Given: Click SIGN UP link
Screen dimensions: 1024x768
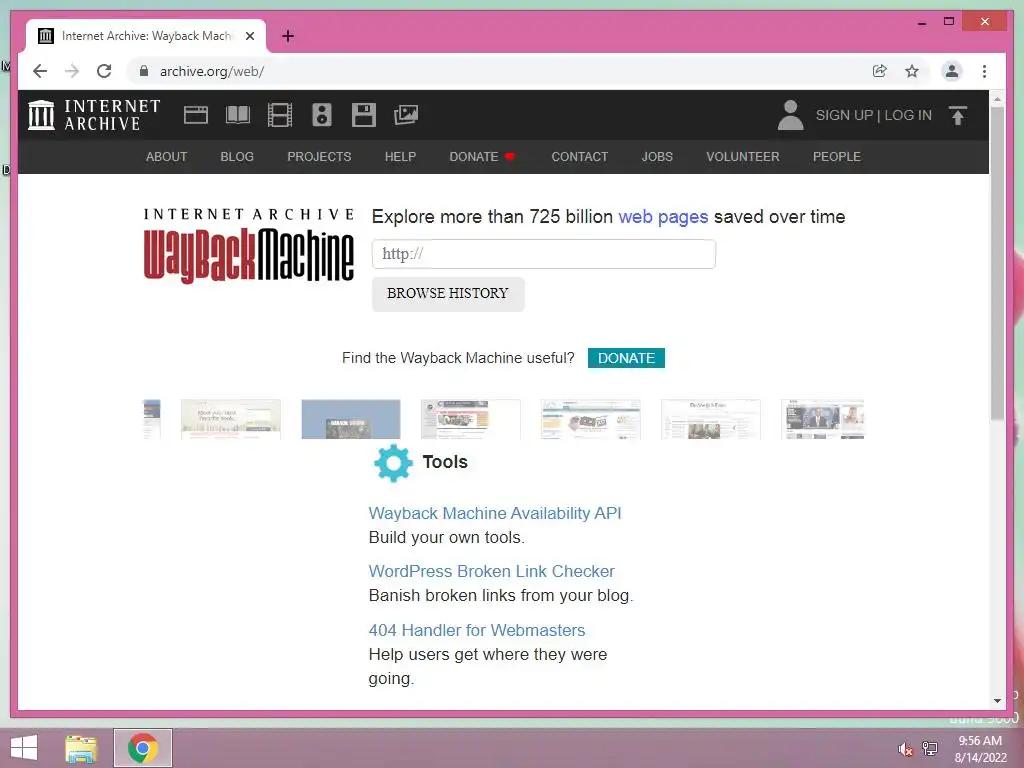Looking at the screenshot, I should point(844,115).
